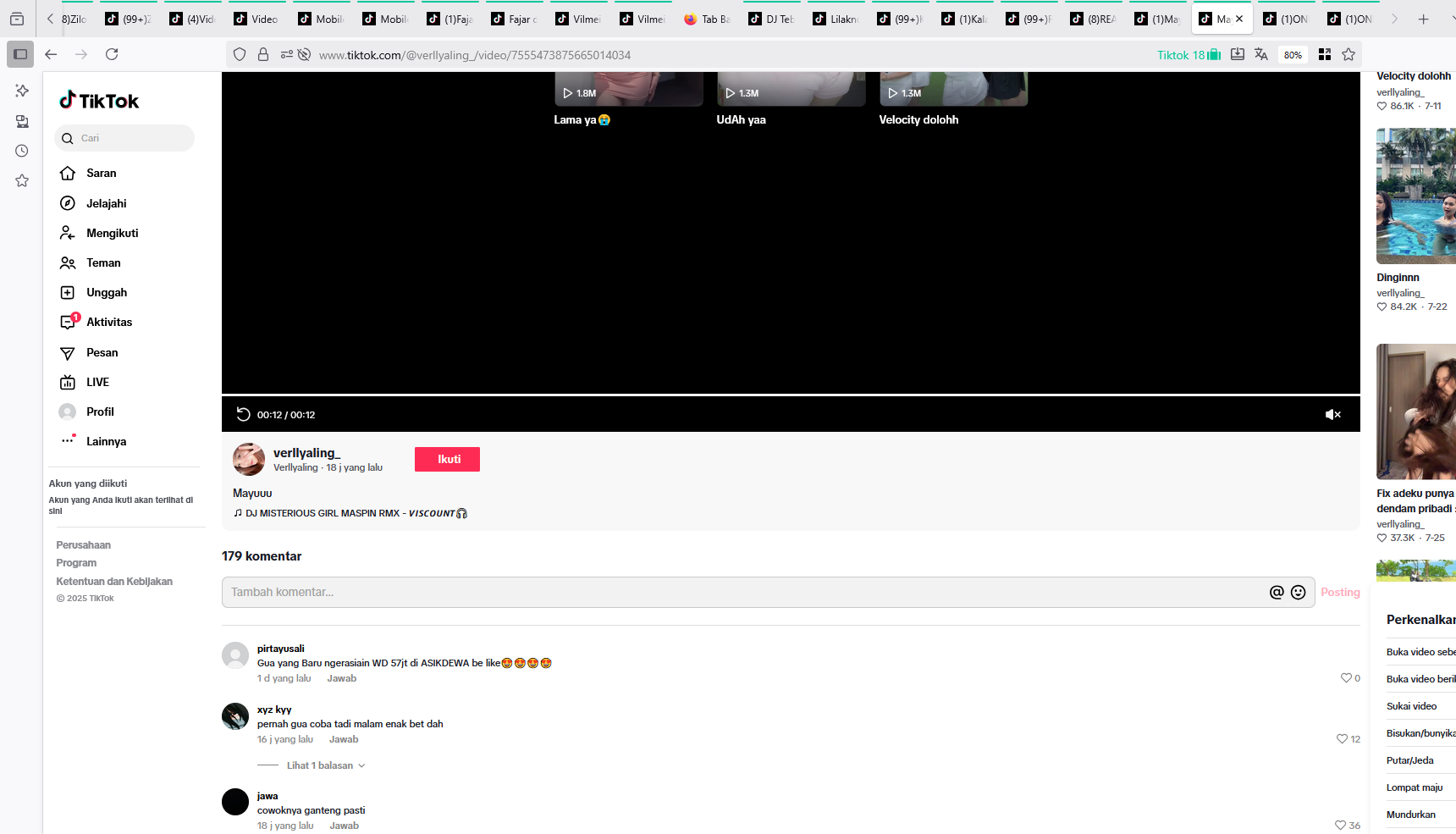Click the video progress bar

point(791,395)
